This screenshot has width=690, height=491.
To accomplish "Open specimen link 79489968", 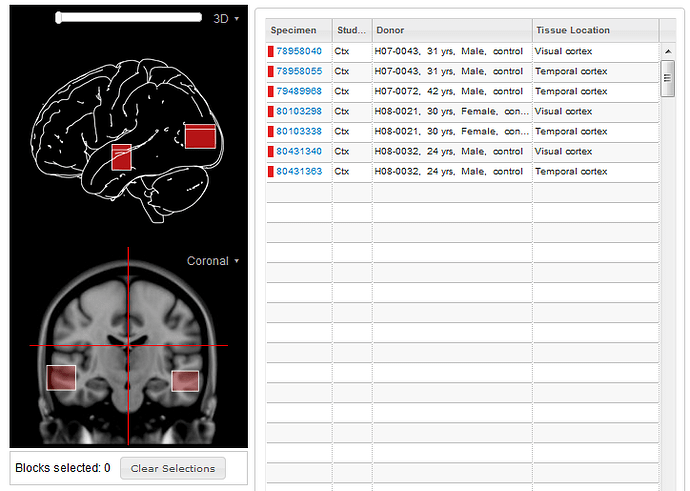I will (x=299, y=91).
